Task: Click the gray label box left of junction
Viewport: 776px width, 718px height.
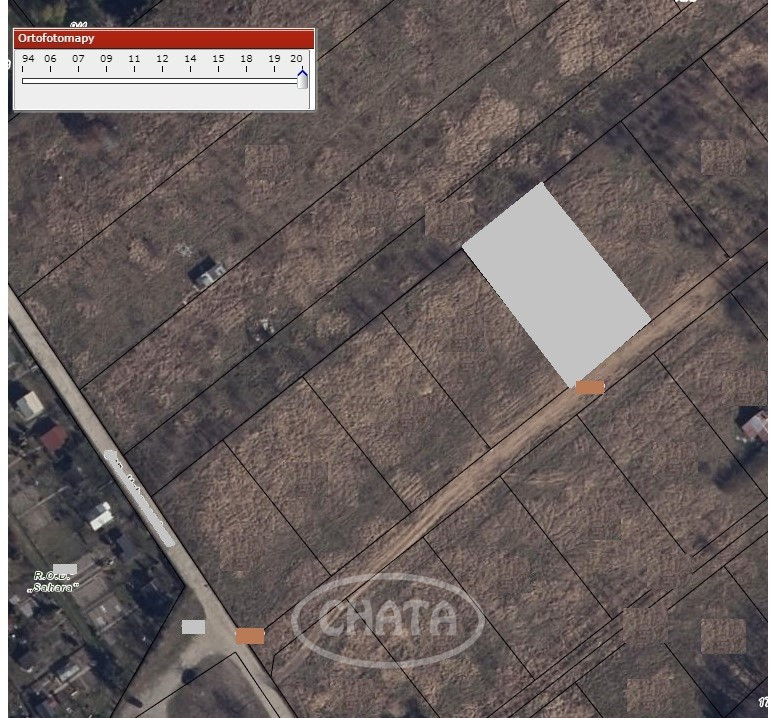Action: 194,627
